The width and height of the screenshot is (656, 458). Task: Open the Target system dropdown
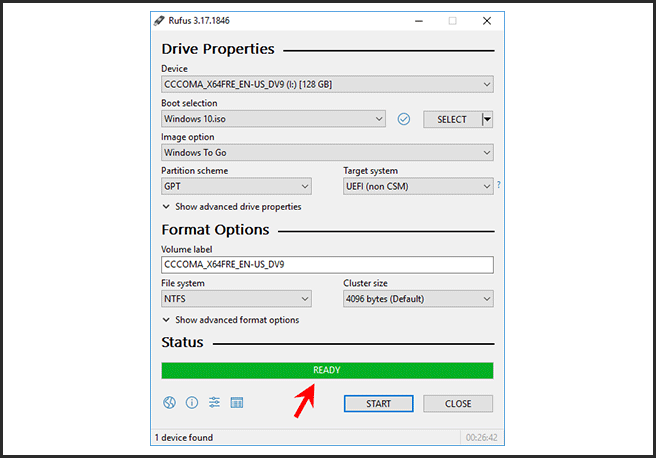point(418,187)
